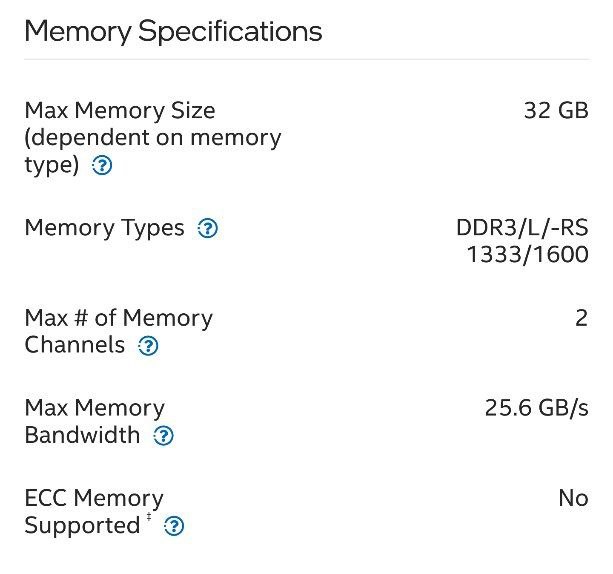613x574 pixels.
Task: Select the Memory Types label
Action: 104,228
